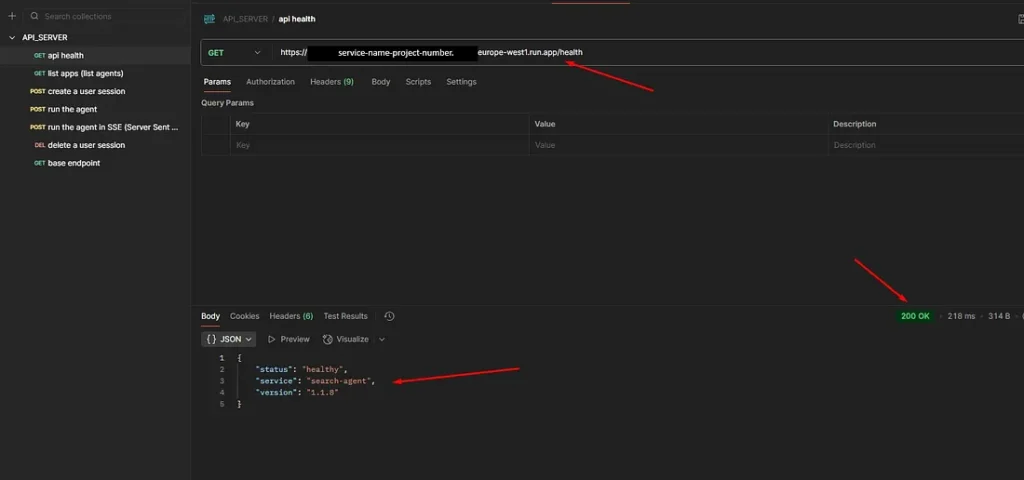Click the Visualize icon in the response toolbar

tap(326, 340)
